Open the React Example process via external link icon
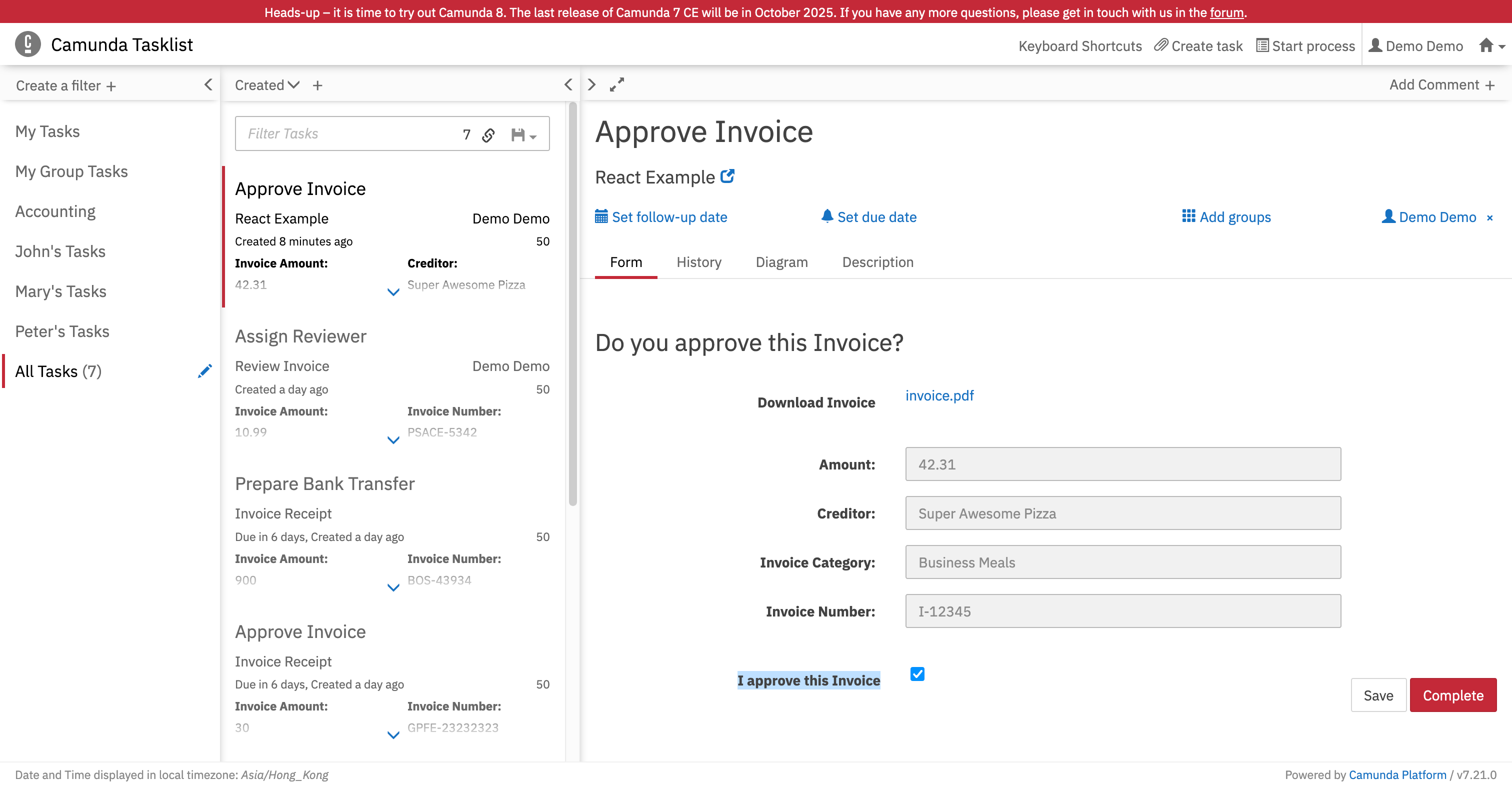The width and height of the screenshot is (1512, 785). point(727,176)
